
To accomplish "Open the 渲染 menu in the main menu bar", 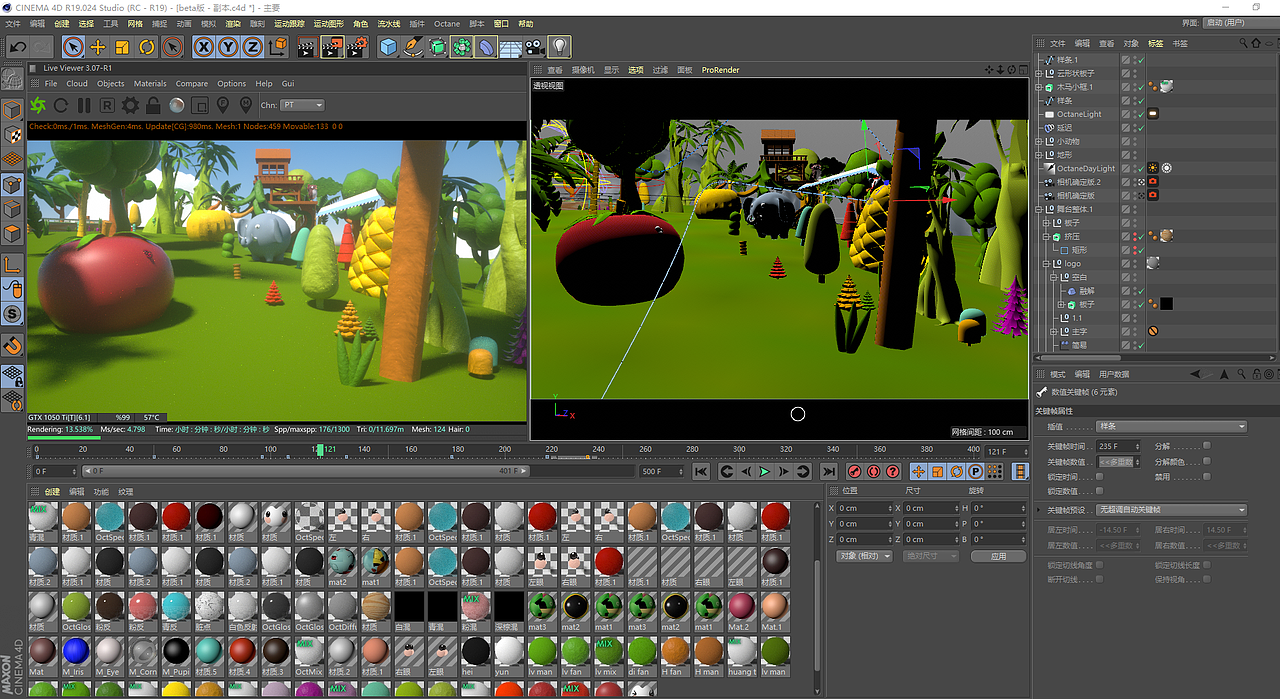I will tap(233, 23).
